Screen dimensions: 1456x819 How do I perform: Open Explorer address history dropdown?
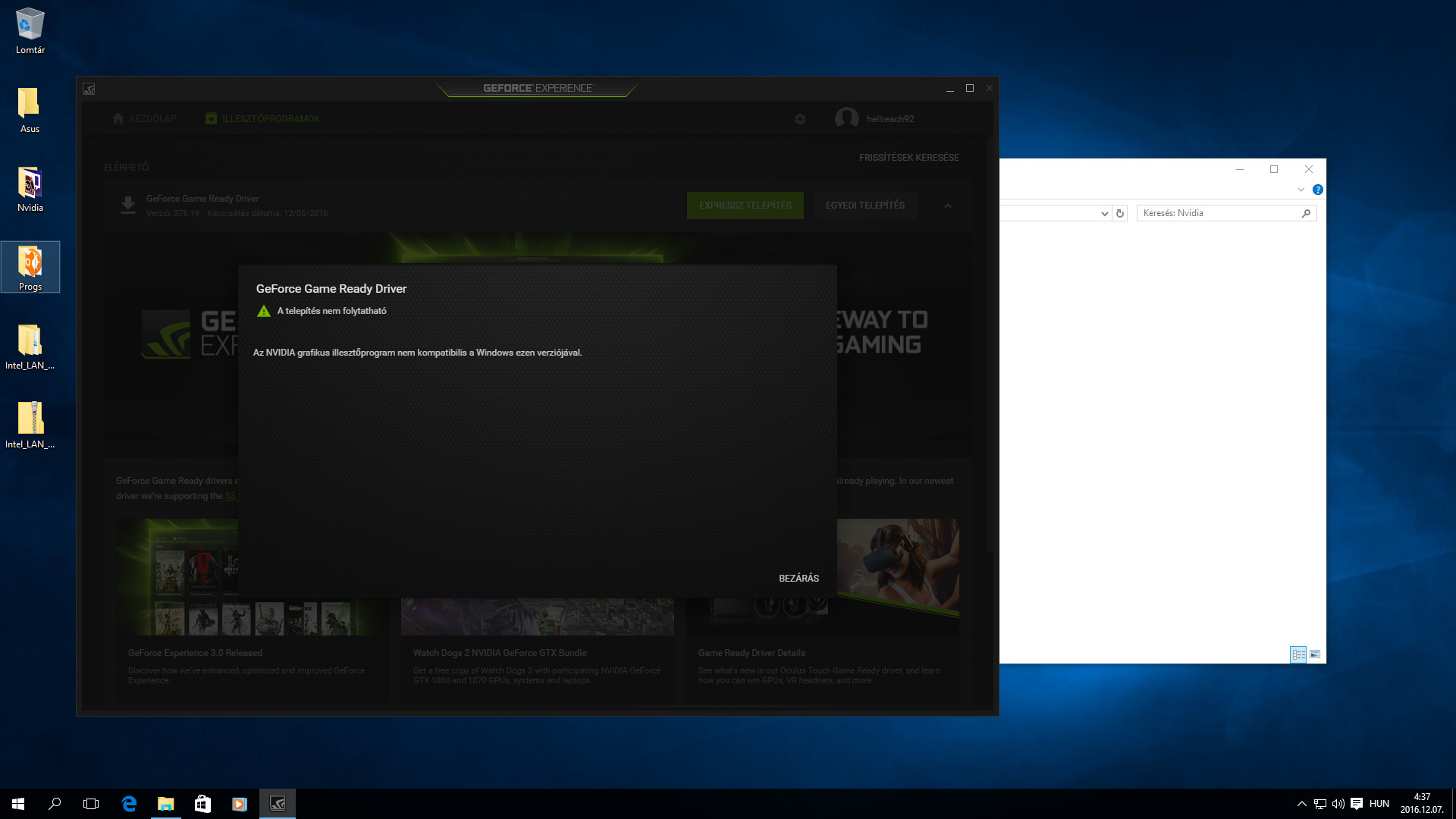pyautogui.click(x=1104, y=213)
